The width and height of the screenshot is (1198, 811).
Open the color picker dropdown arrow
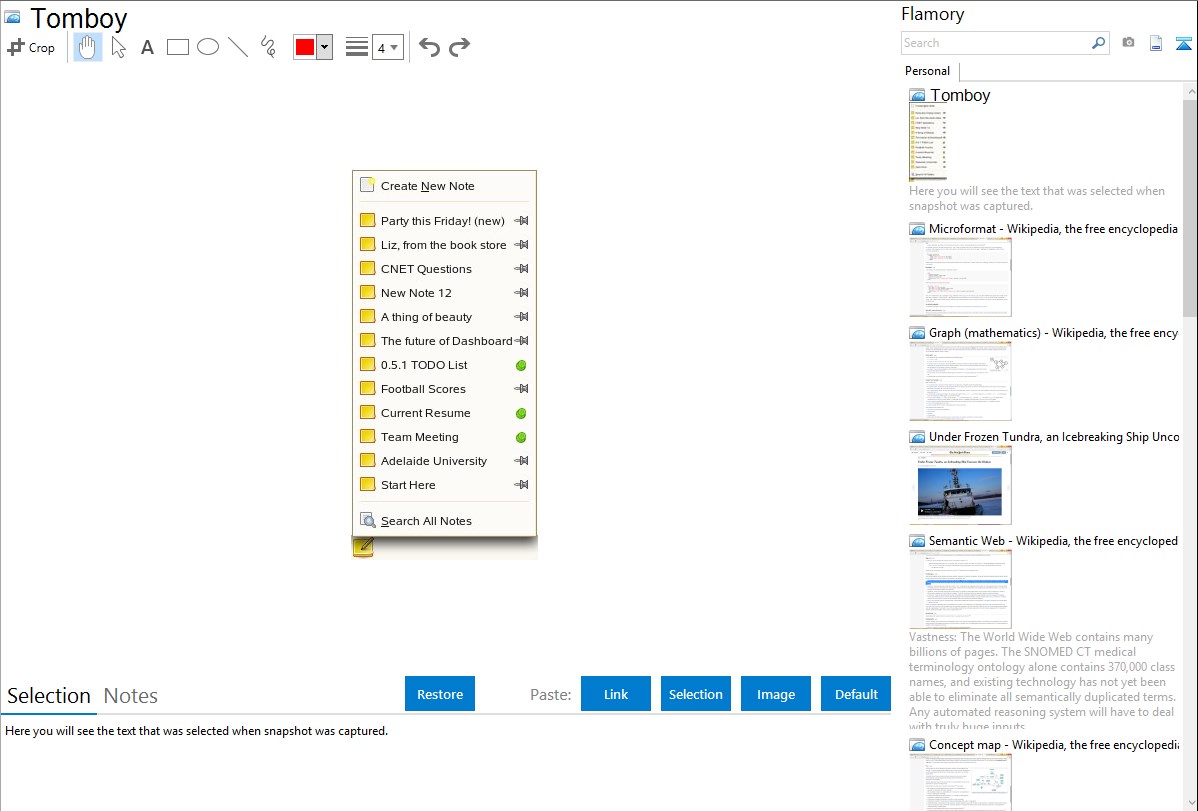(325, 47)
